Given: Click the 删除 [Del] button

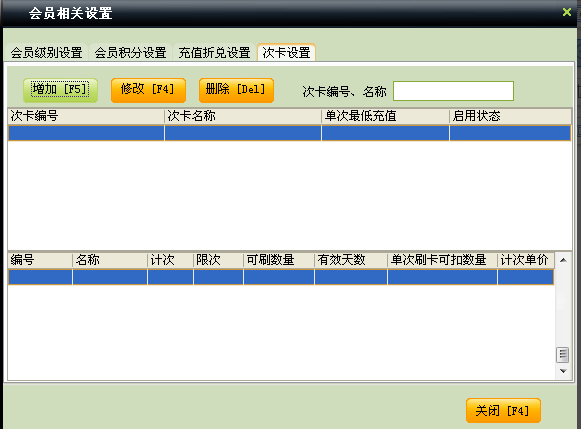Looking at the screenshot, I should [x=236, y=90].
